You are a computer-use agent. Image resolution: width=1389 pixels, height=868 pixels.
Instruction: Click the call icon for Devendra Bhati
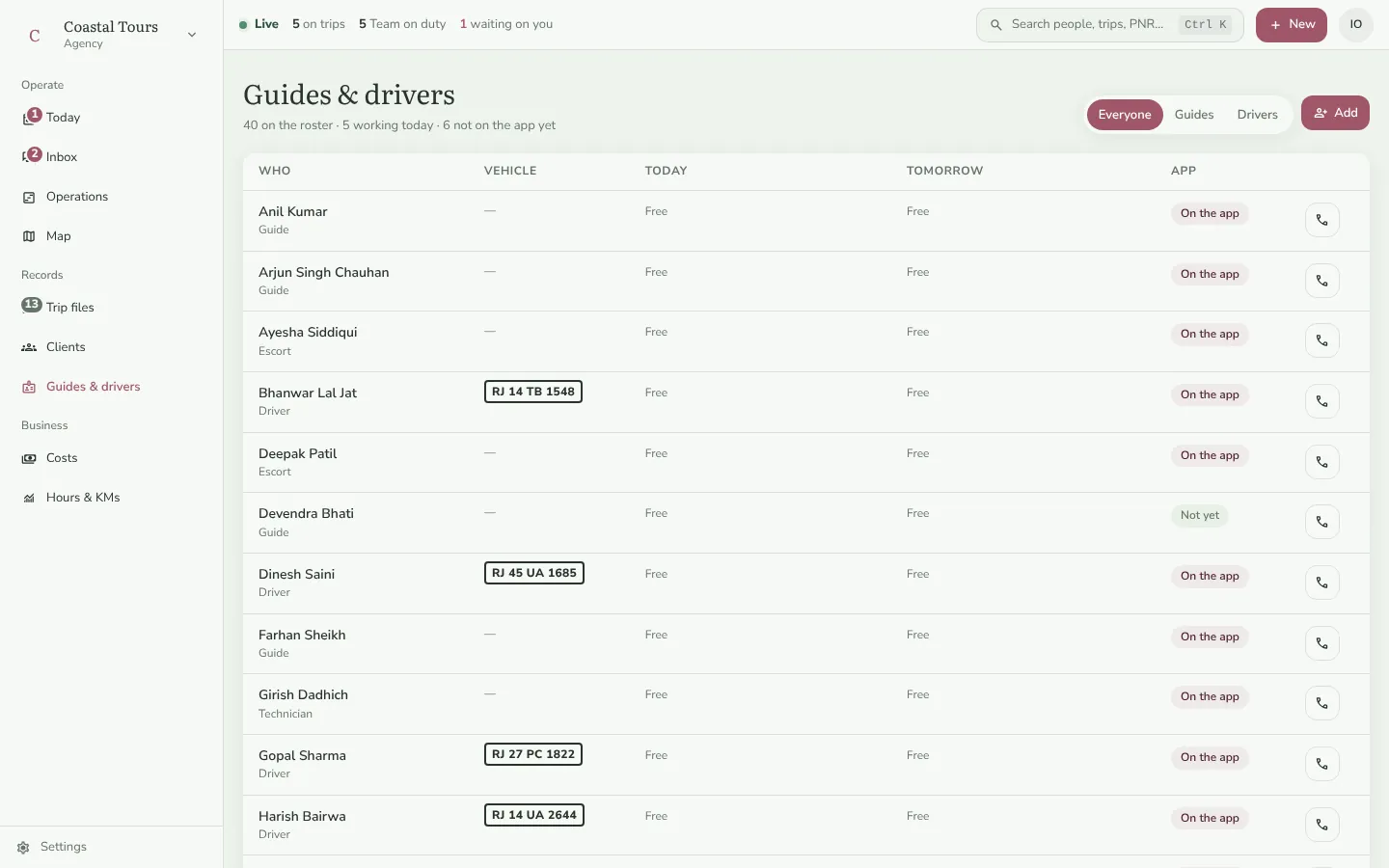(x=1321, y=522)
